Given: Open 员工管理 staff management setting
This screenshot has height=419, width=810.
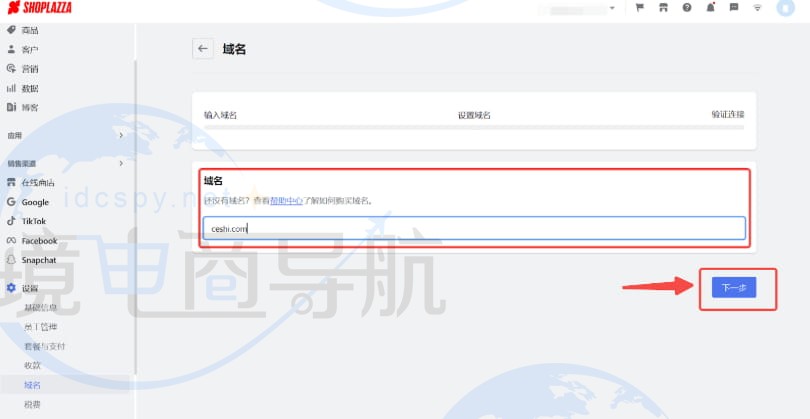Looking at the screenshot, I should pyautogui.click(x=40, y=327).
